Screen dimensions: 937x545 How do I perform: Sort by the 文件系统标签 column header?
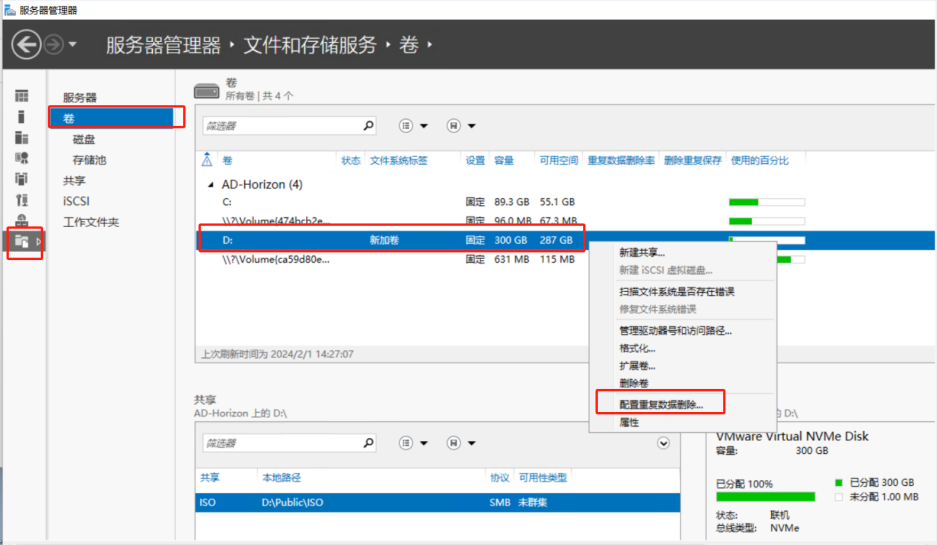coord(399,160)
